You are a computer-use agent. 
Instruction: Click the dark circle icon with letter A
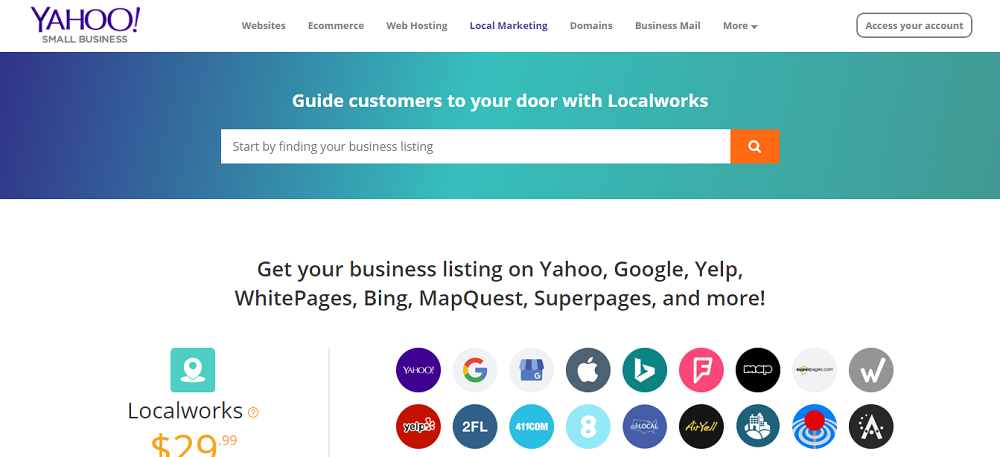[x=871, y=426]
